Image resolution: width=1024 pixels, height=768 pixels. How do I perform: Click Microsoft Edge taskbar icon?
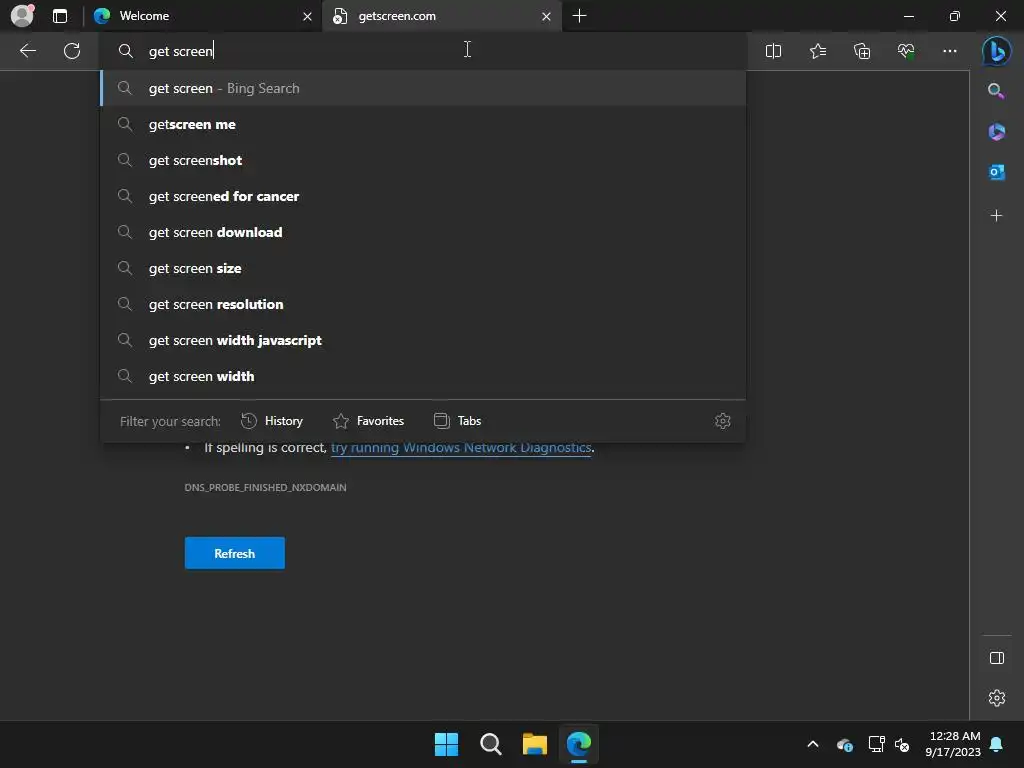pyautogui.click(x=579, y=744)
